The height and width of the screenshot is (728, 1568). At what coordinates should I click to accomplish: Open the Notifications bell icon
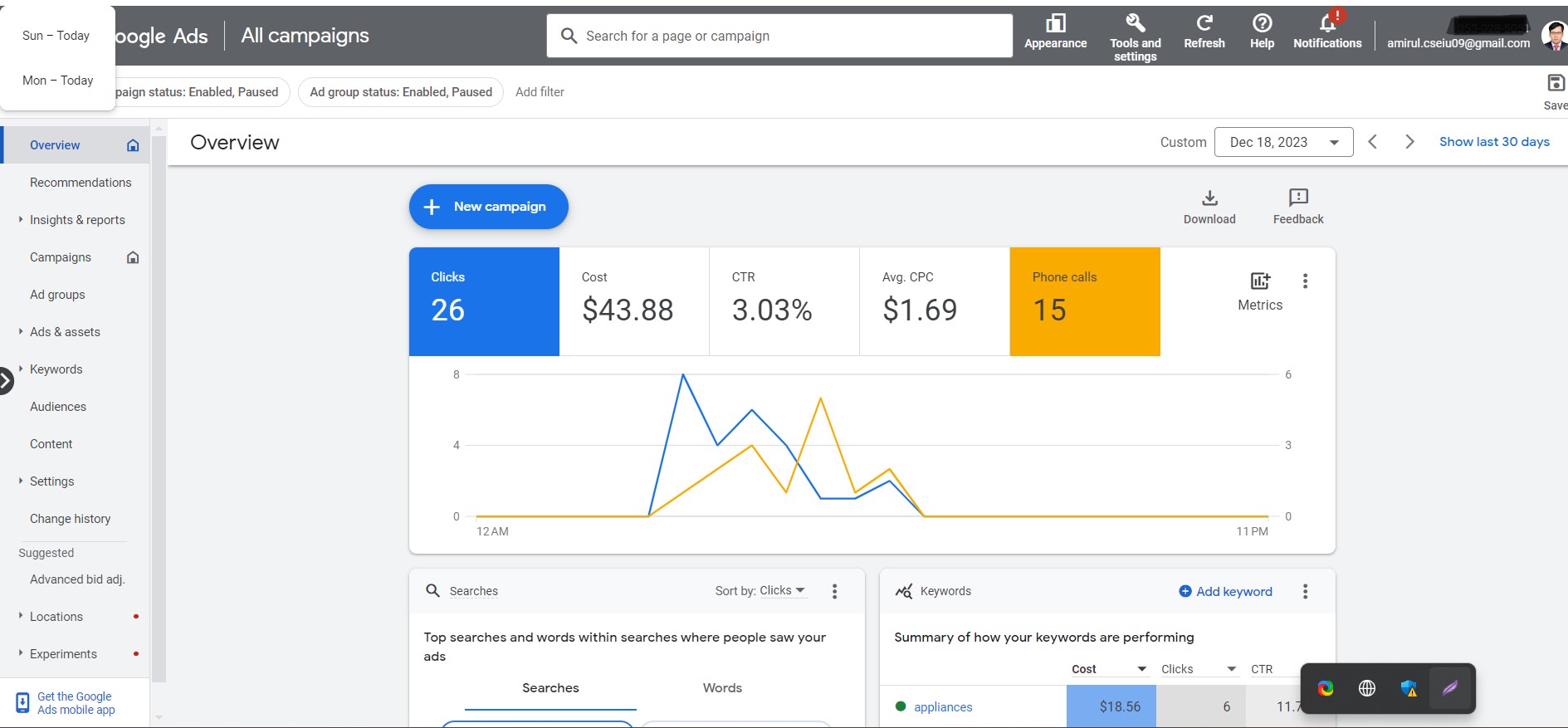1327,23
